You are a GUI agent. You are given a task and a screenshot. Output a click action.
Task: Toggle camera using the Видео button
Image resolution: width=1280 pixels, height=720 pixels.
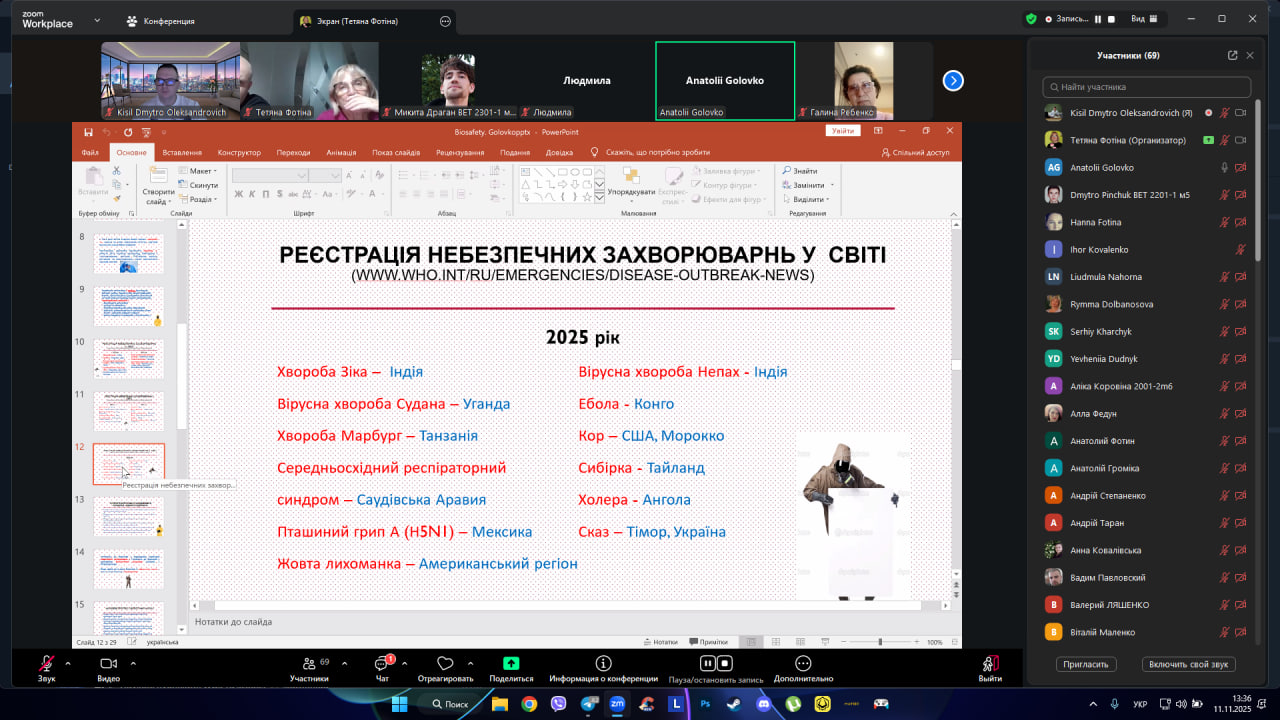point(108,664)
